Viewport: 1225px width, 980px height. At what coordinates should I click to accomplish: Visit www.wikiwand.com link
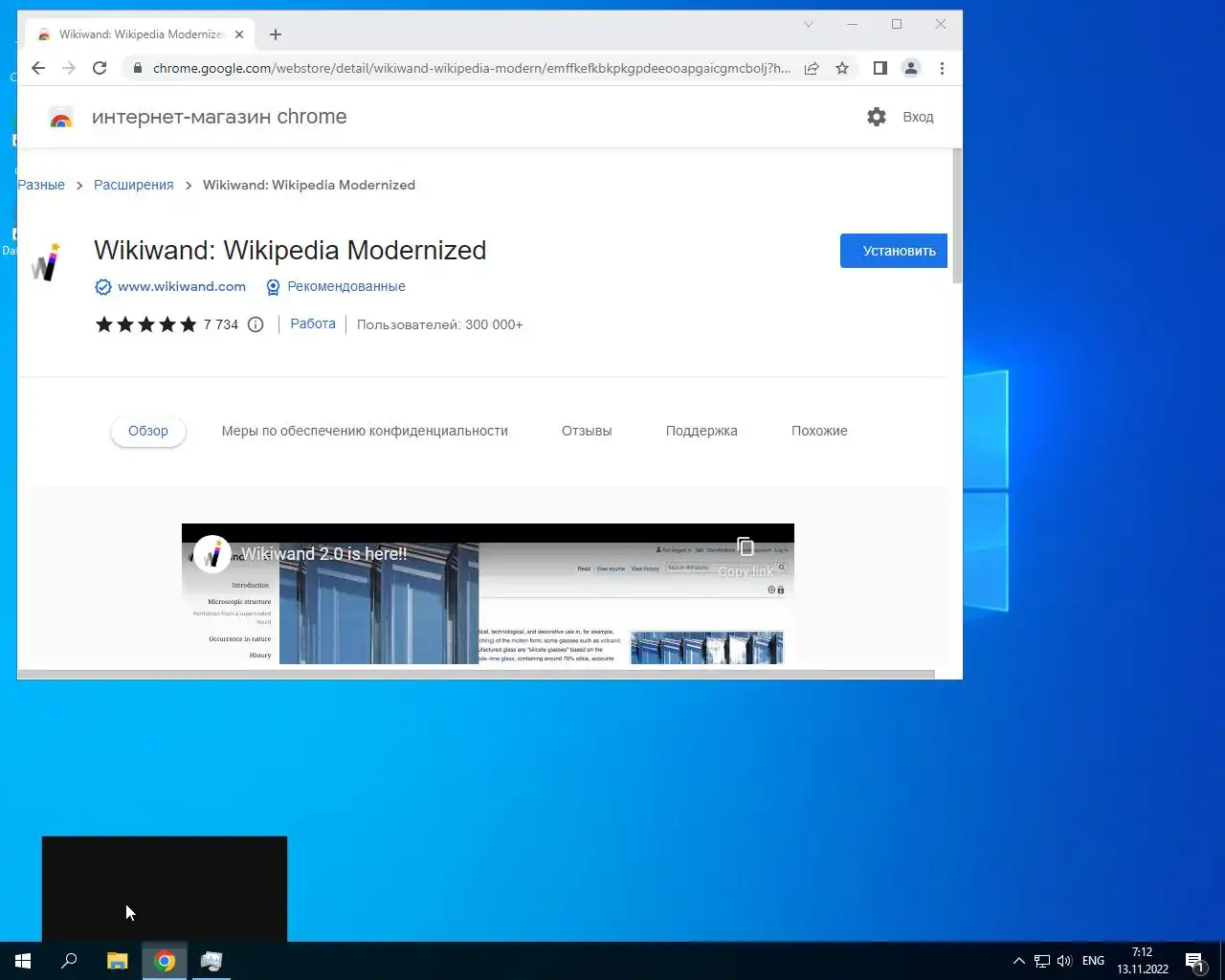182,286
